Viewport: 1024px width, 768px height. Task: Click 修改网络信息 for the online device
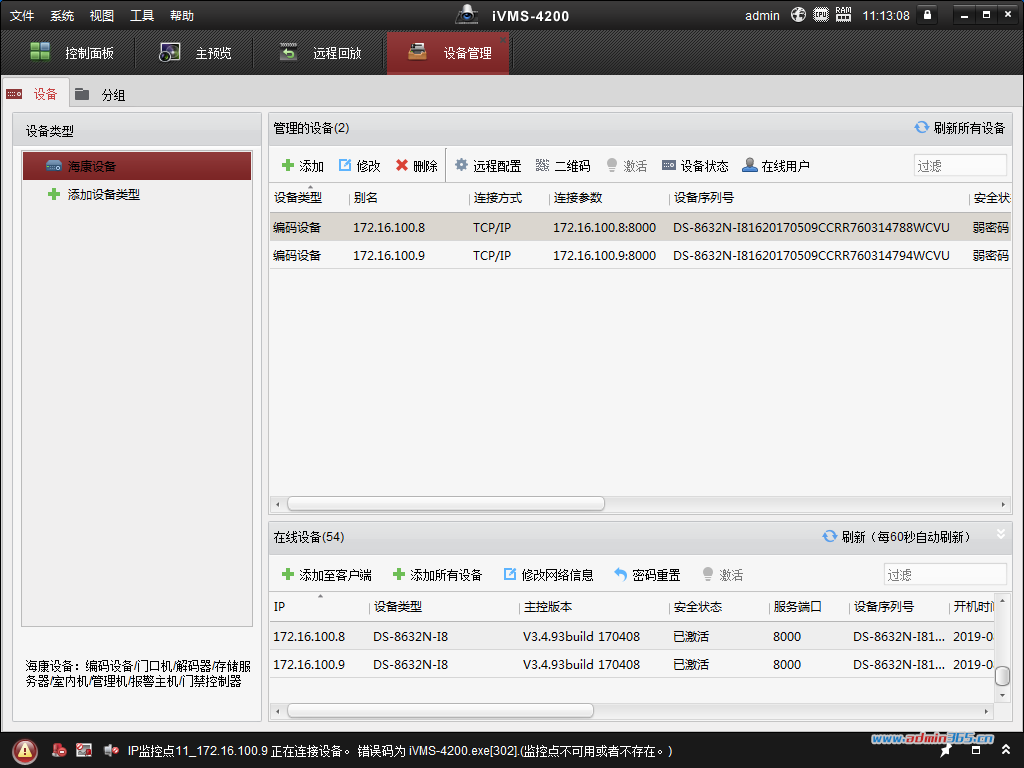coord(549,575)
